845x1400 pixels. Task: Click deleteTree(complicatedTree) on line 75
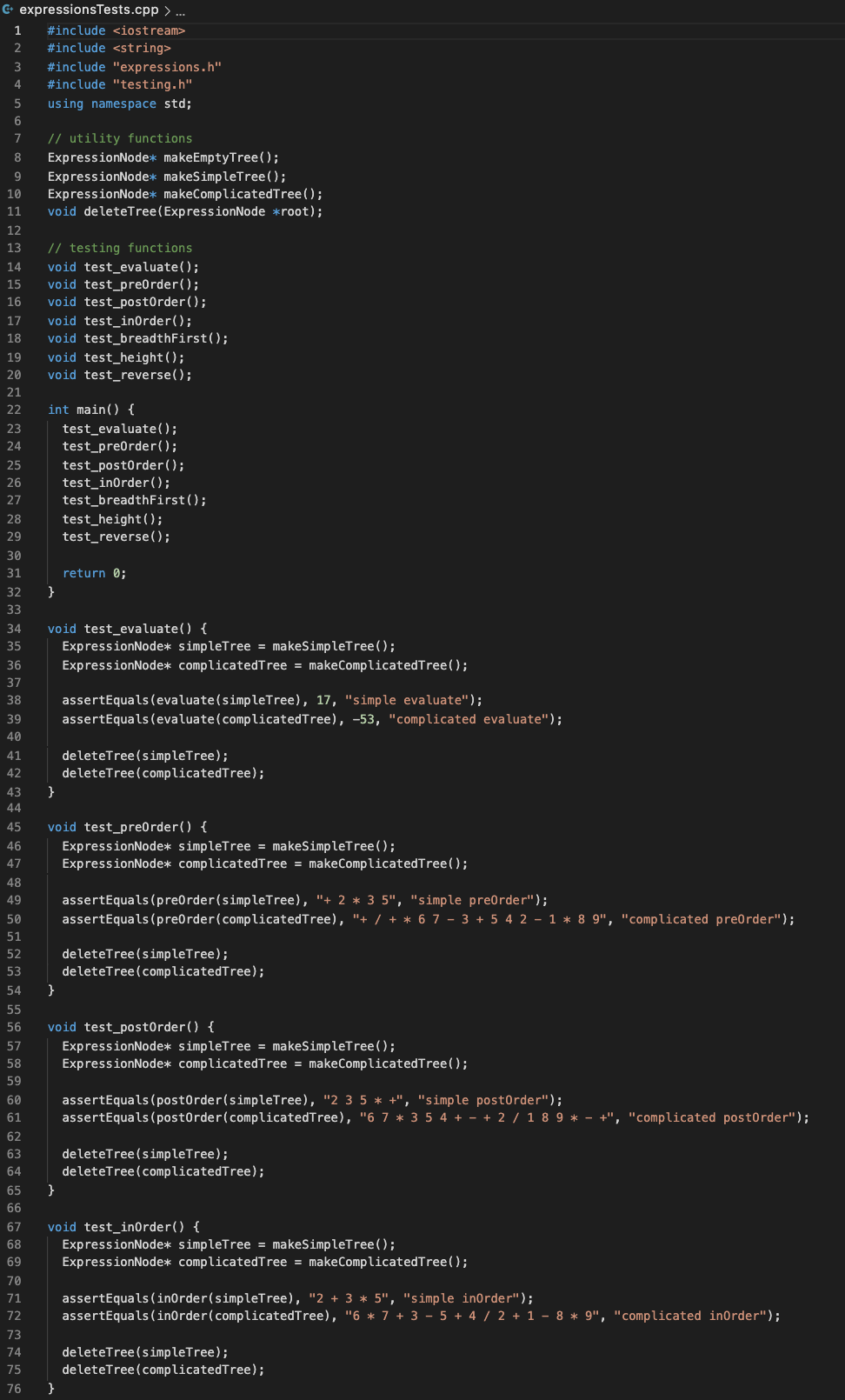[x=163, y=1370]
